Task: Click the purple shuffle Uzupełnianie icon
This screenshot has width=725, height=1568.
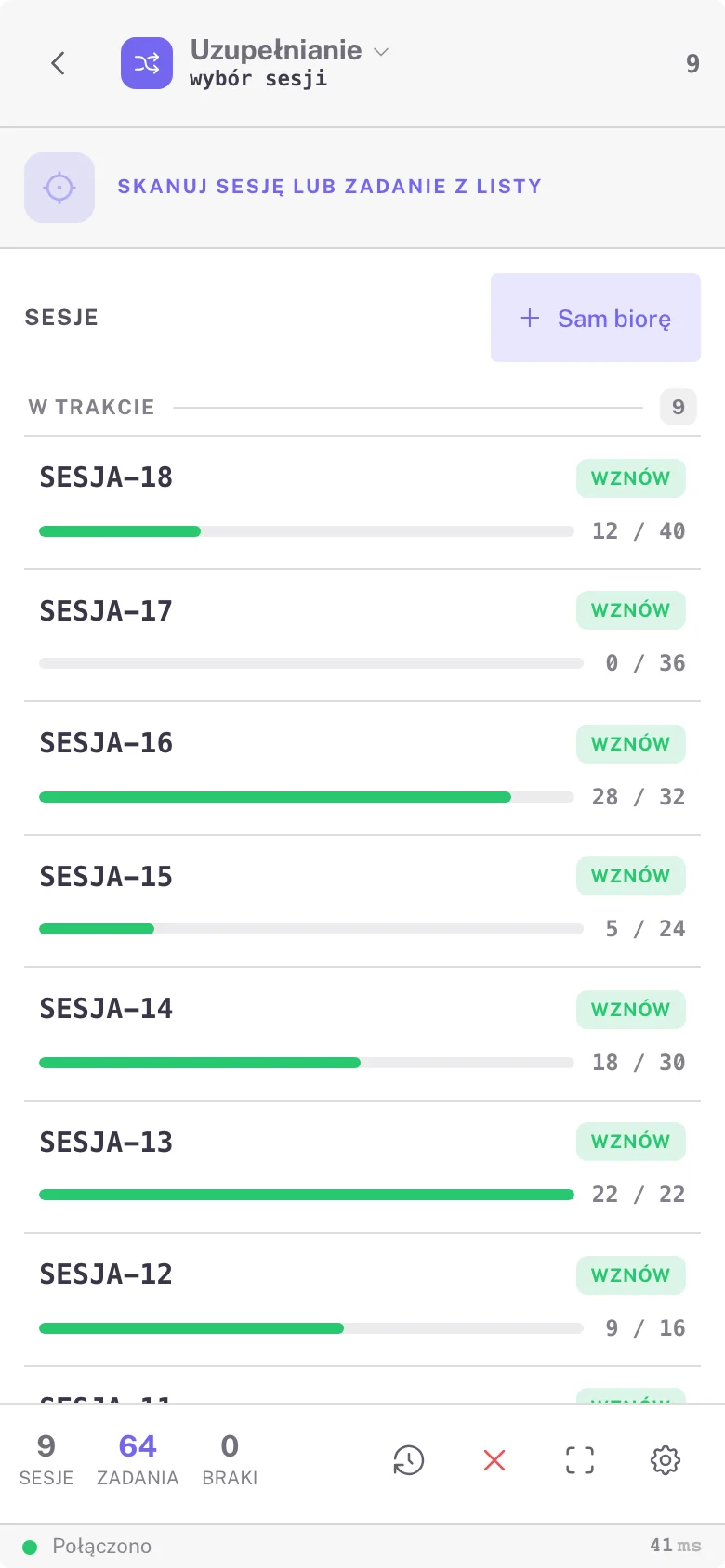Action: click(147, 63)
